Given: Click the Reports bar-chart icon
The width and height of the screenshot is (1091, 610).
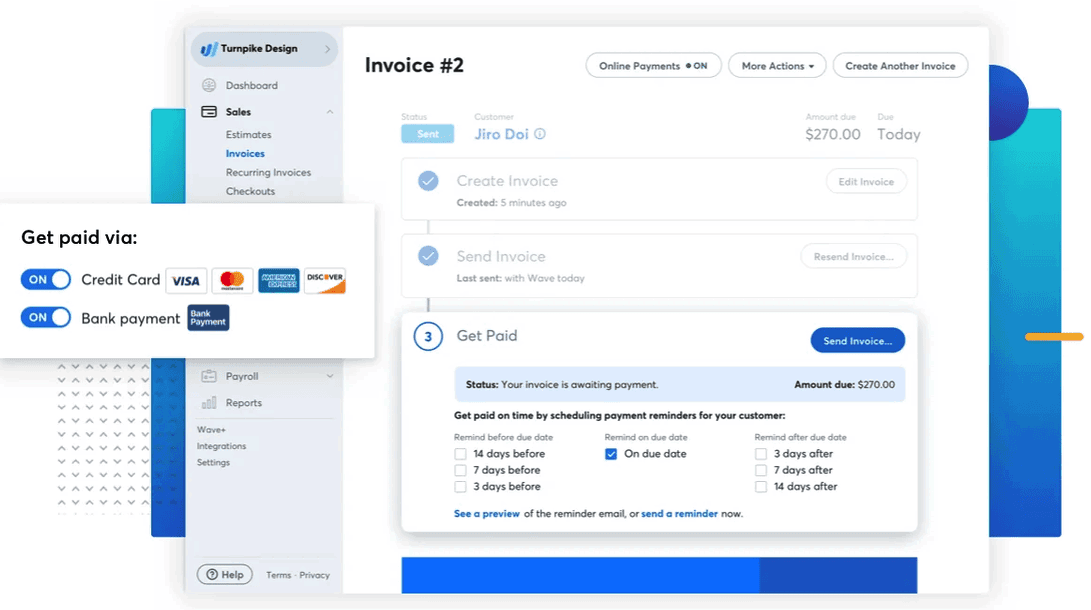Looking at the screenshot, I should pos(210,404).
